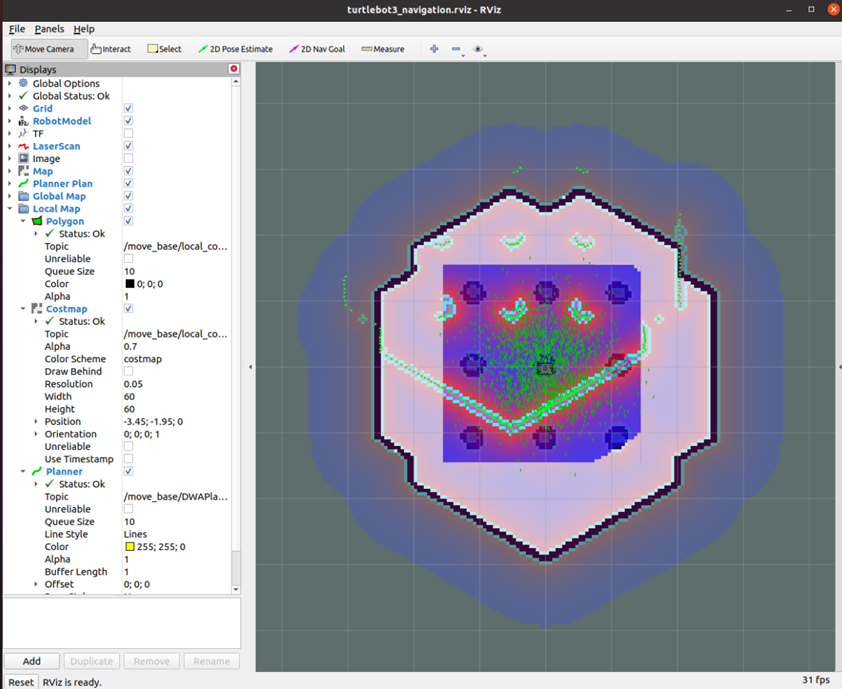Activate the Interact tool
Image resolution: width=842 pixels, height=689 pixels.
[111, 49]
